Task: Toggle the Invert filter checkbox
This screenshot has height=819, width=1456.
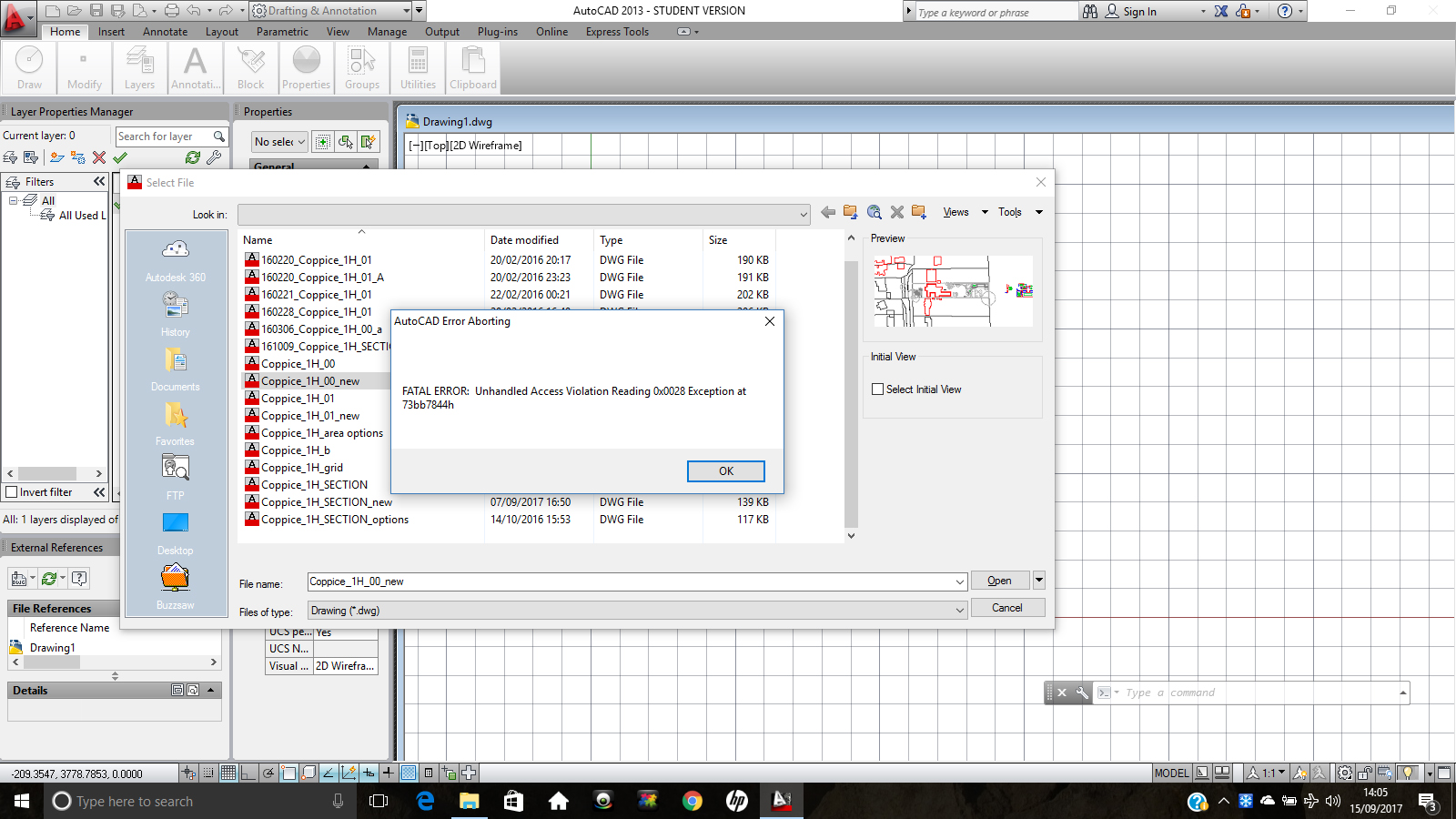Action: 12,492
